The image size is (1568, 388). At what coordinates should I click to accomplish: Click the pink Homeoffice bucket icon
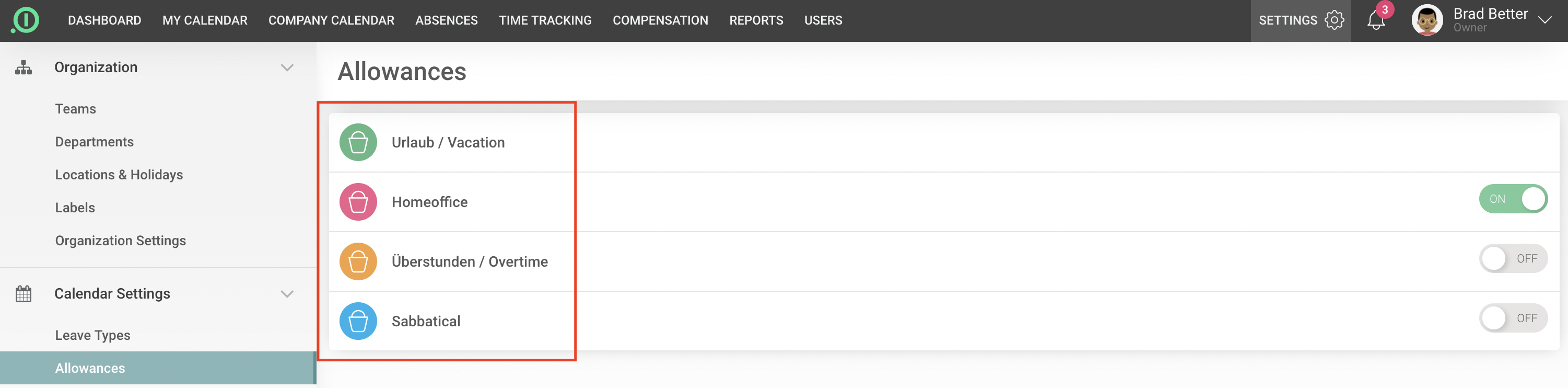point(358,202)
